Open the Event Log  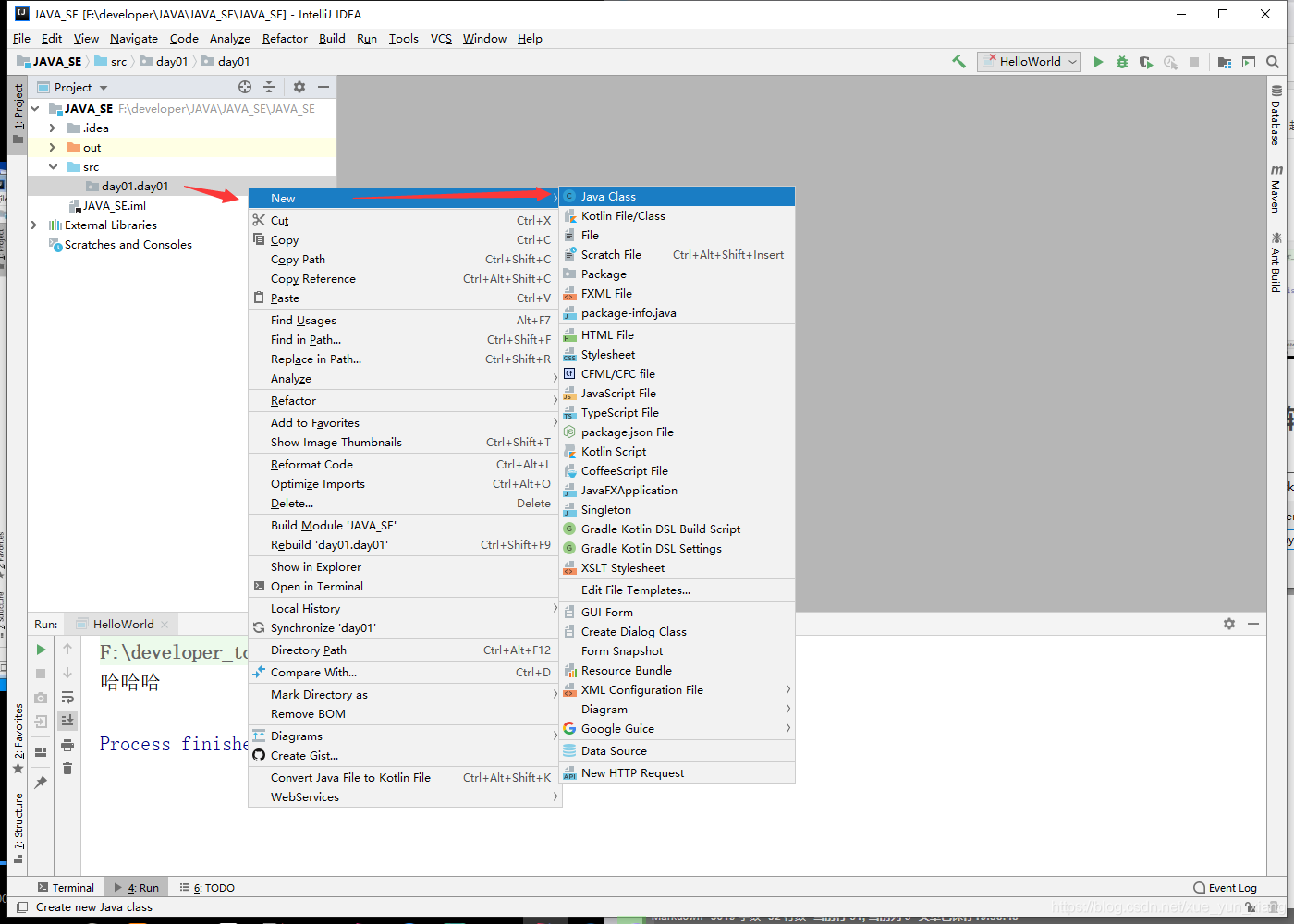click(x=1226, y=888)
